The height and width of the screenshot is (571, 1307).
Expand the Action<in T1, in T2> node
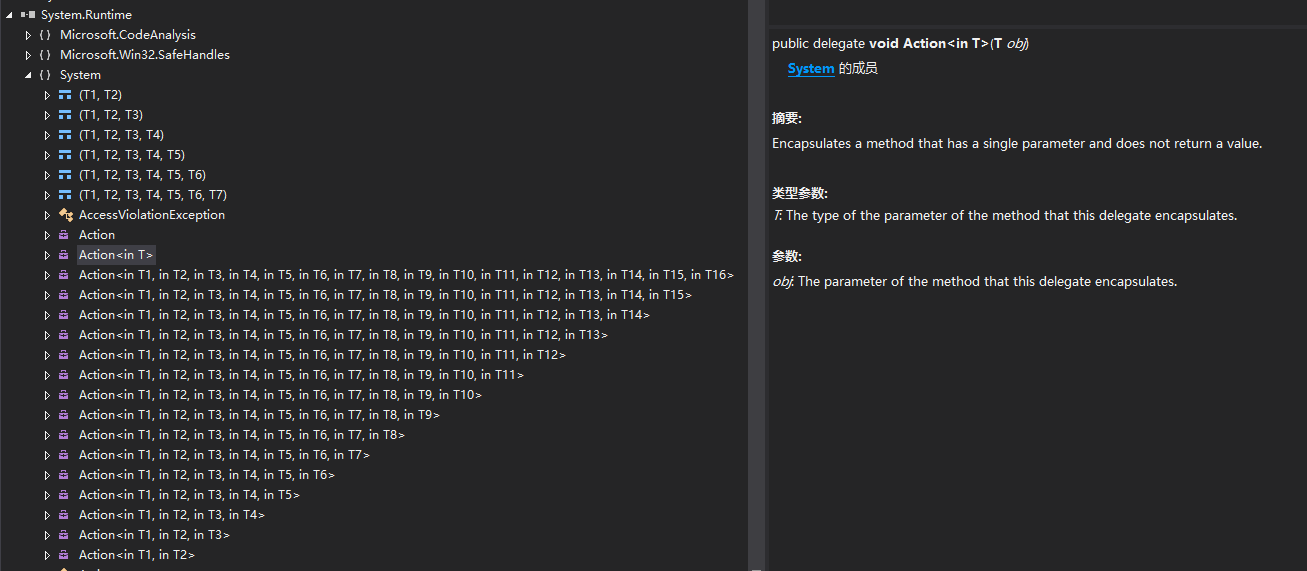pos(47,555)
